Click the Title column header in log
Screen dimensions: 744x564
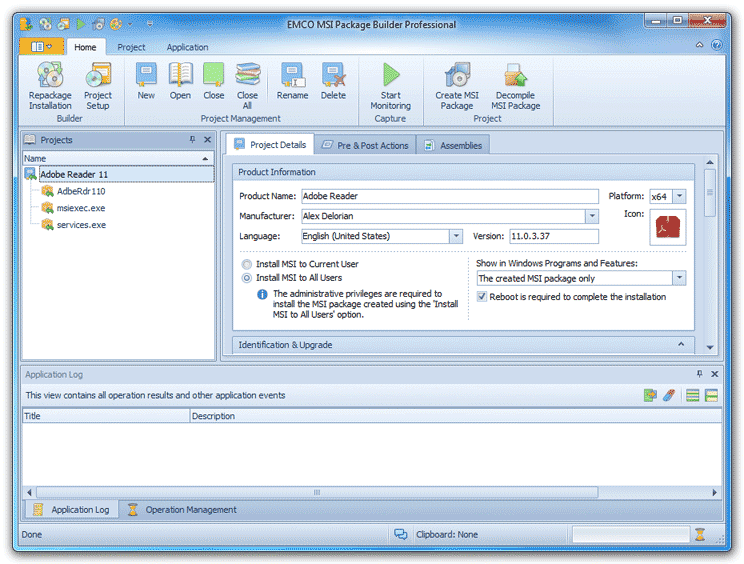(106, 416)
